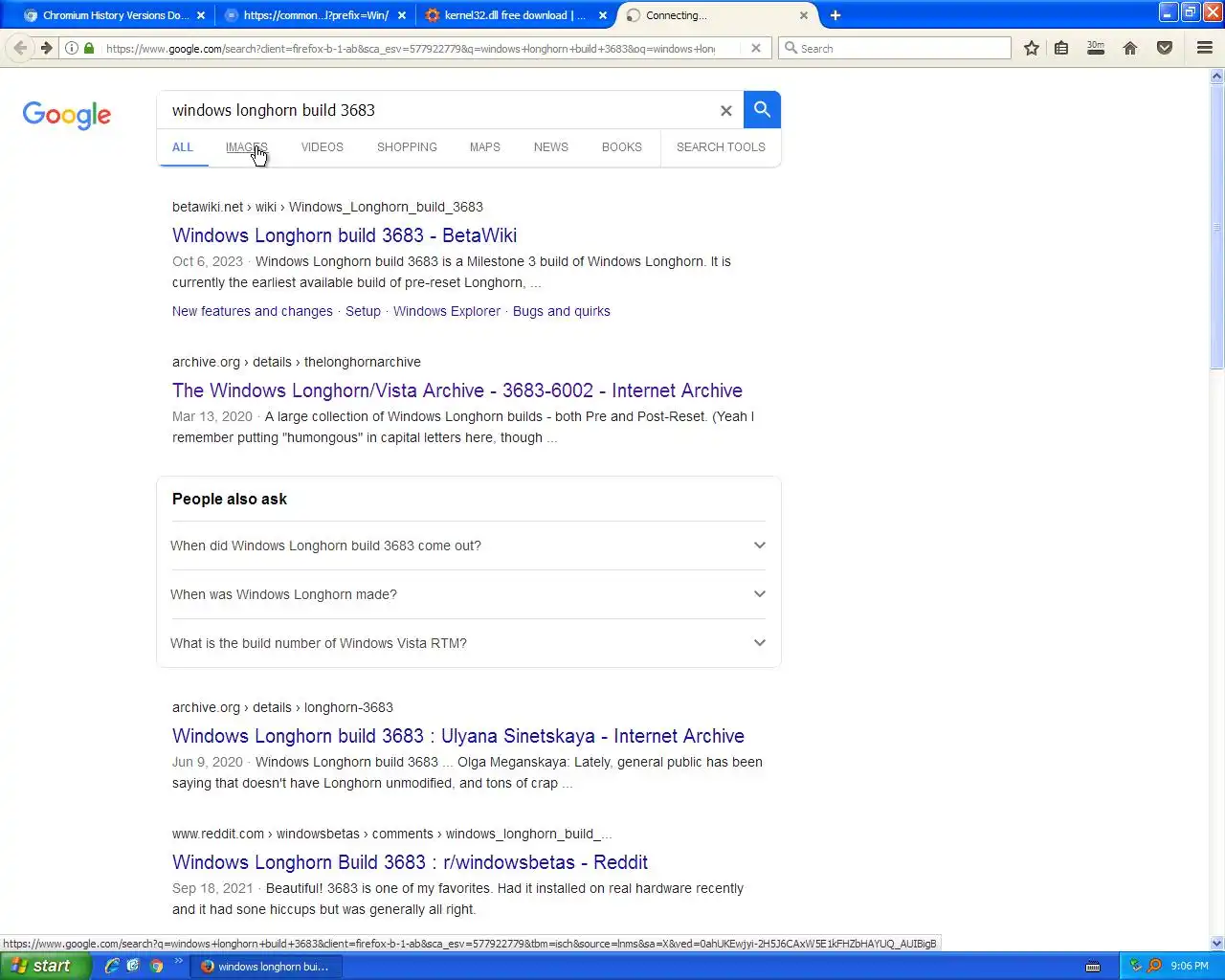Click the Firefox toolbar Search box
This screenshot has width=1225, height=980.
895,48
